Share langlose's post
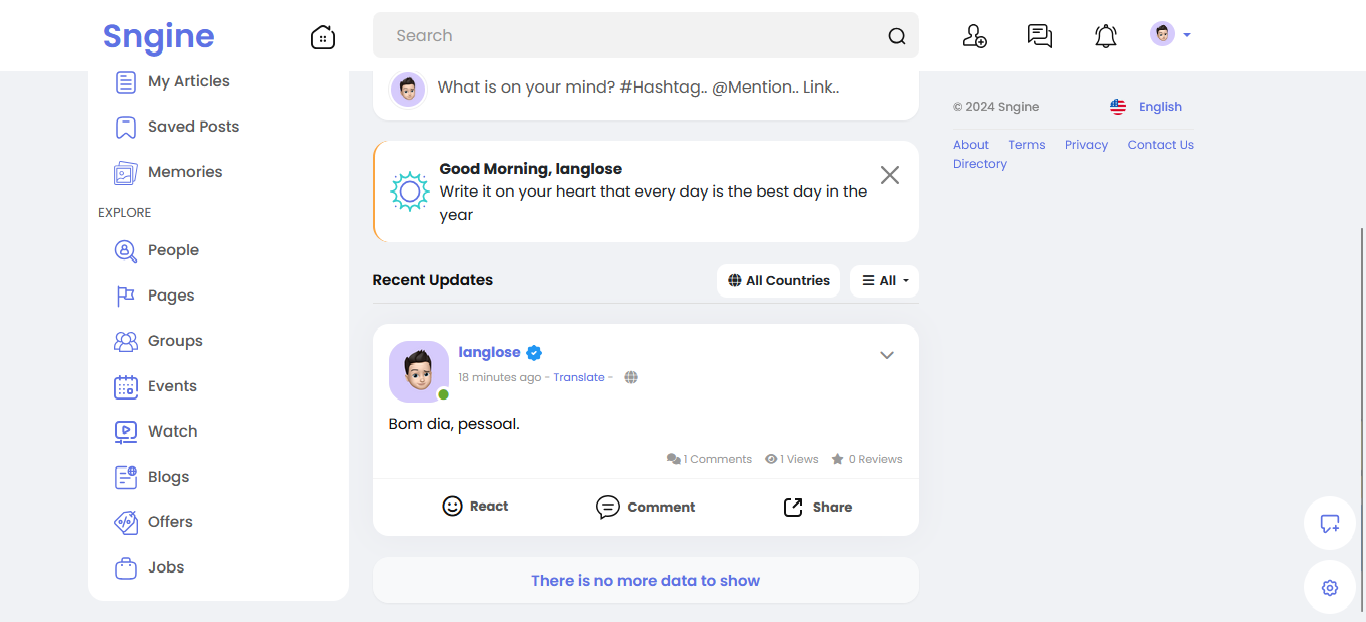 (x=817, y=507)
